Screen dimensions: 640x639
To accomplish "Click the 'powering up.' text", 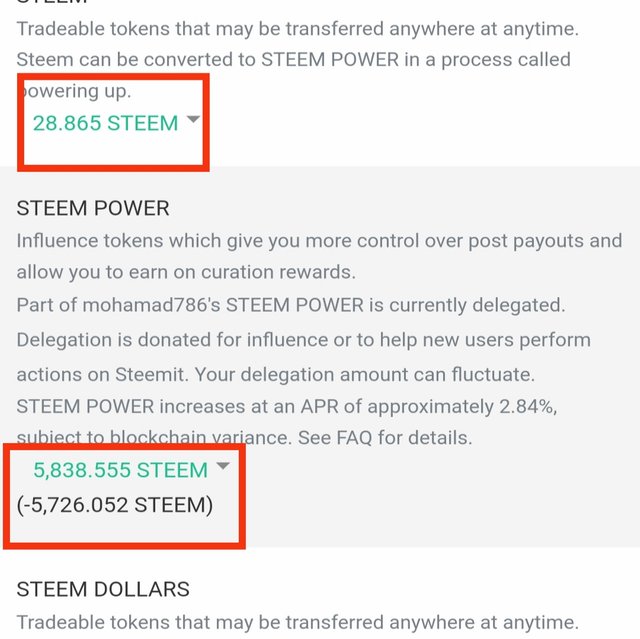I will pos(80,91).
